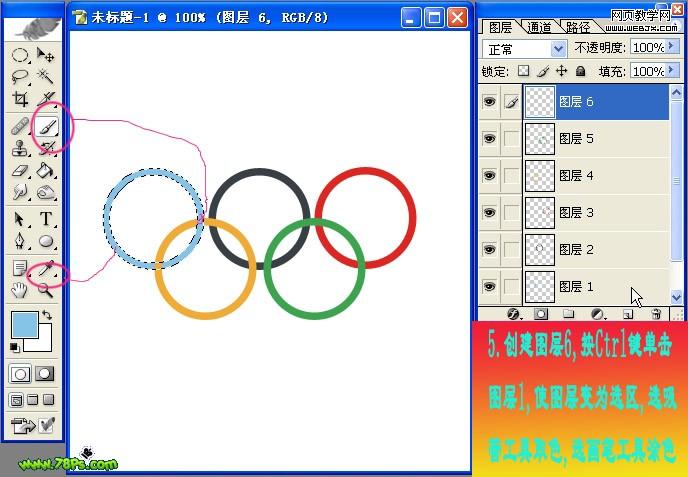Screen dimensions: 688x477
Task: Hide 图层 4 visibility eye
Action: click(489, 176)
